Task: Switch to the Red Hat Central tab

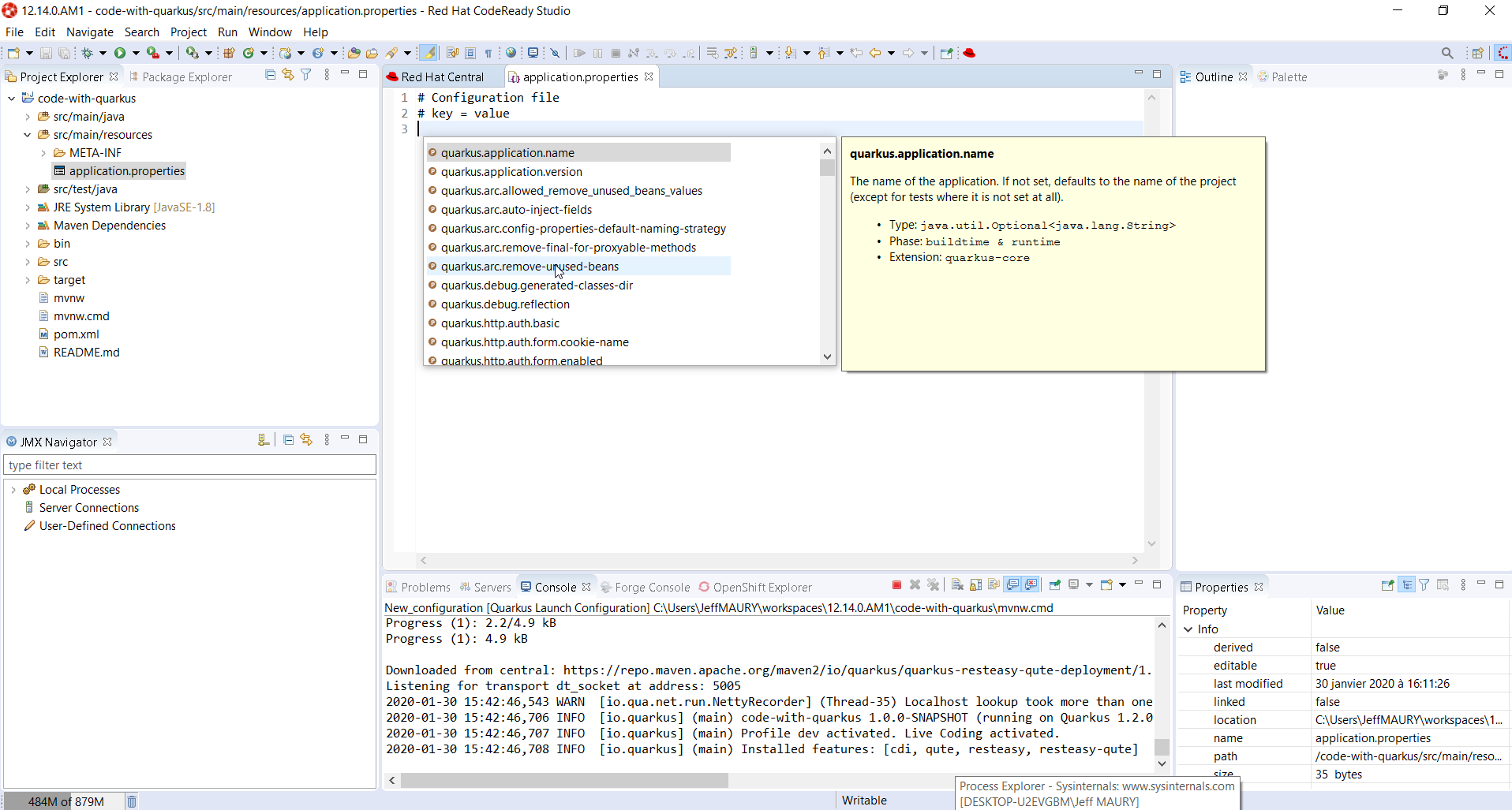Action: pos(442,77)
